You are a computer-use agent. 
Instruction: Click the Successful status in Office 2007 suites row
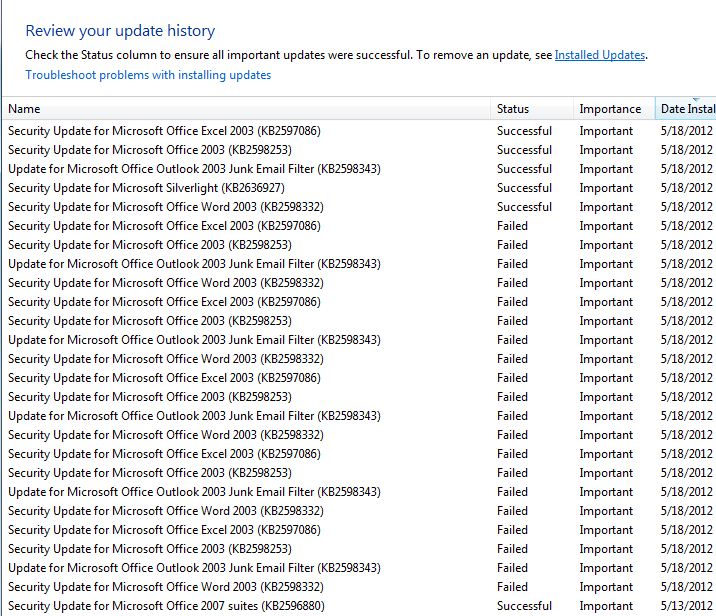[x=524, y=606]
